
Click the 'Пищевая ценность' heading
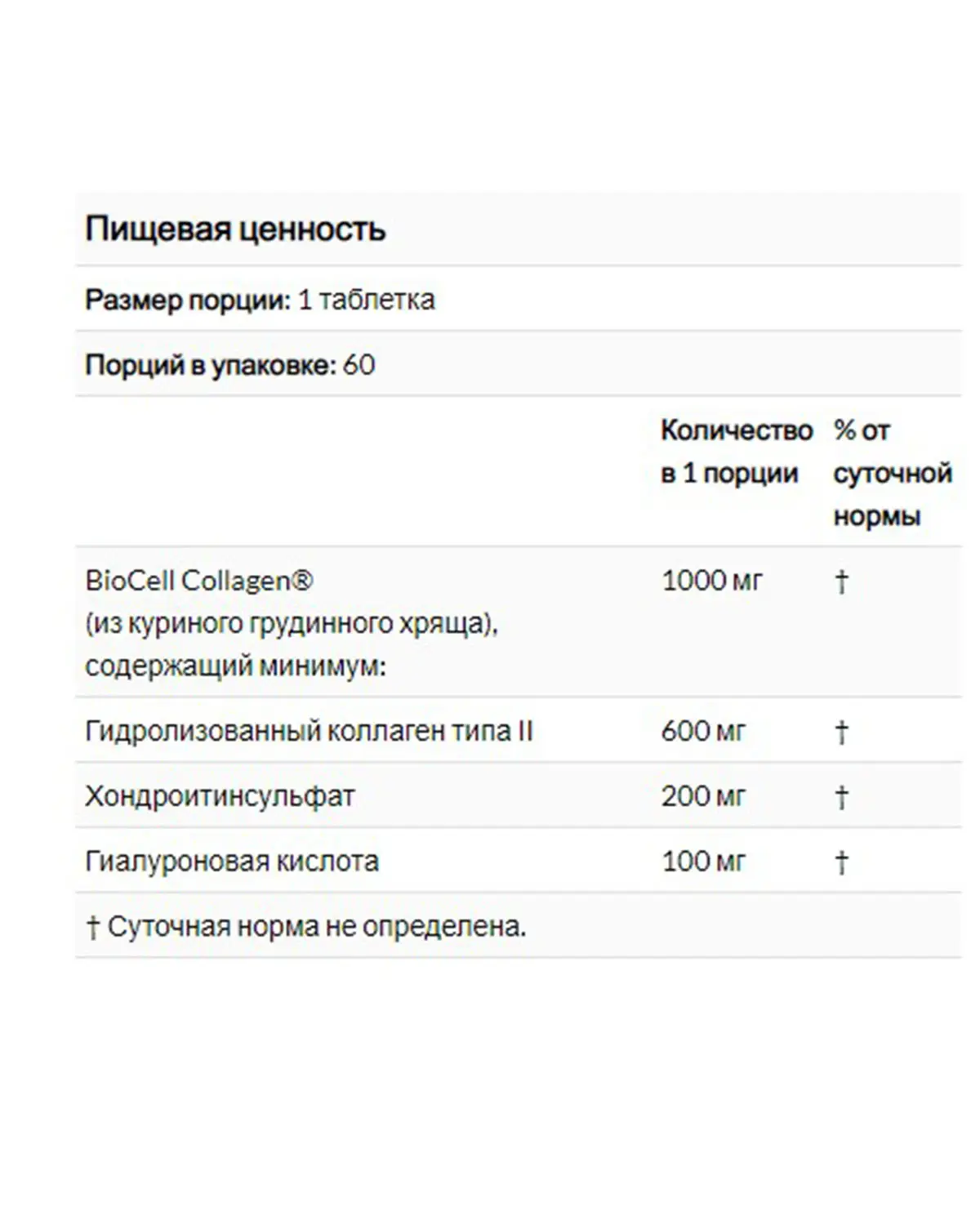(235, 229)
